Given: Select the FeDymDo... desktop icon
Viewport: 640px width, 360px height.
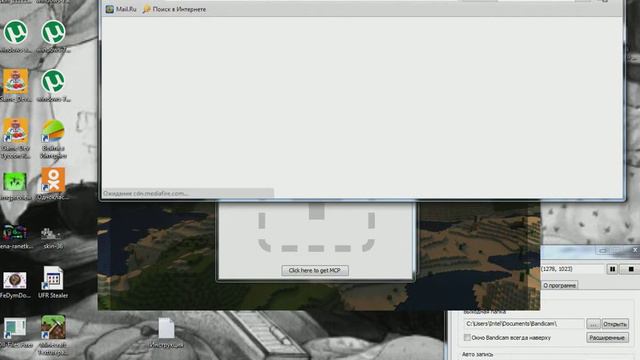Looking at the screenshot, I should coord(15,284).
